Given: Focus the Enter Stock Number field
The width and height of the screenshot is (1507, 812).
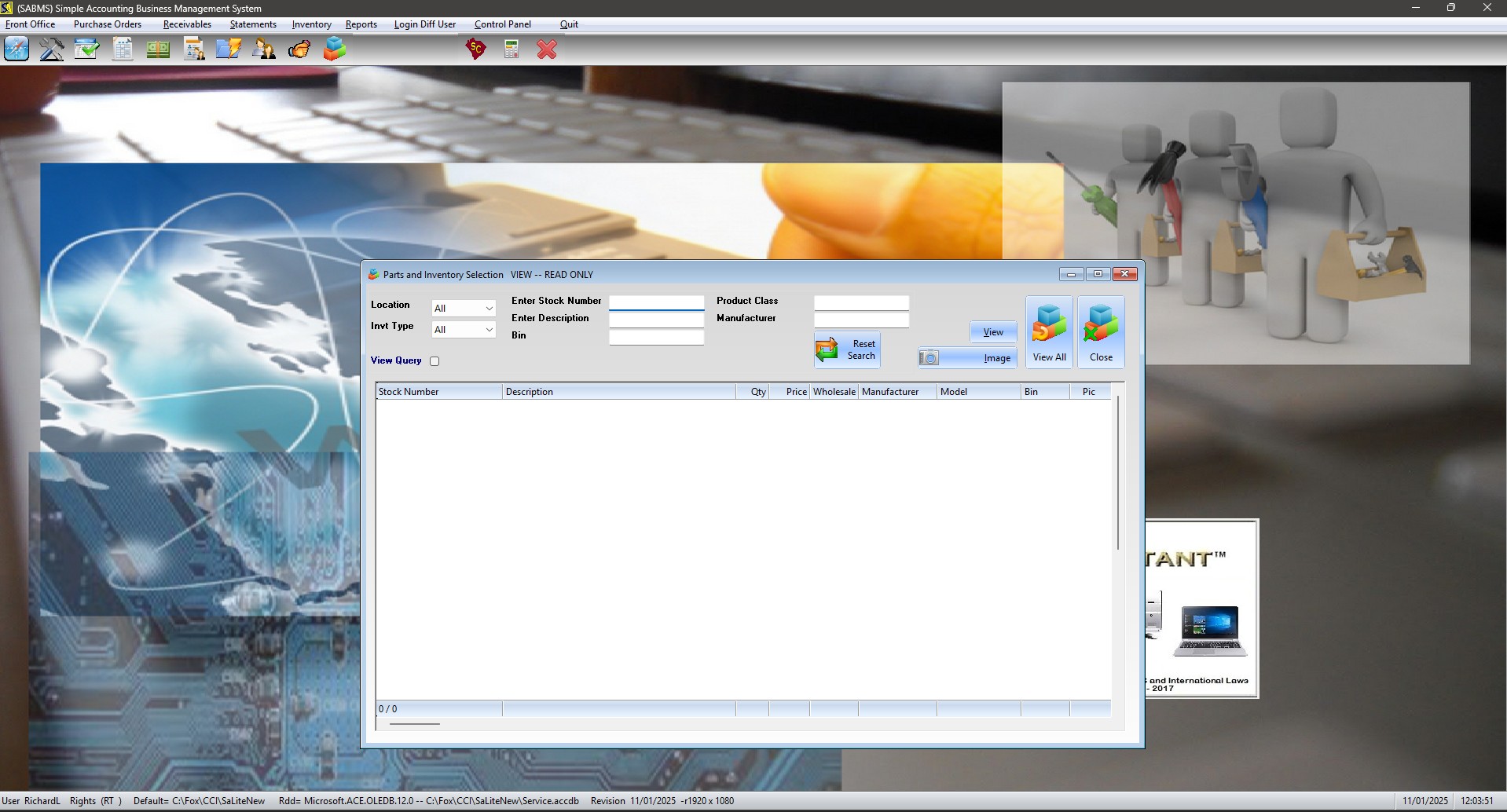Looking at the screenshot, I should pyautogui.click(x=657, y=302).
